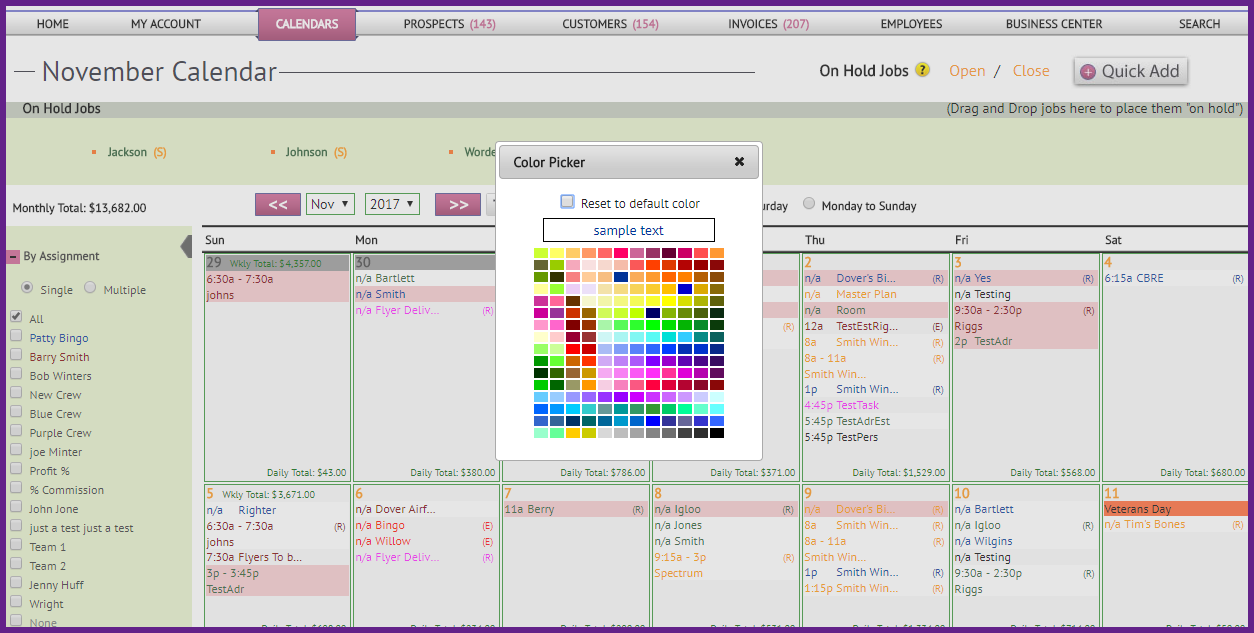
Task: Go to the previous month
Action: click(278, 204)
